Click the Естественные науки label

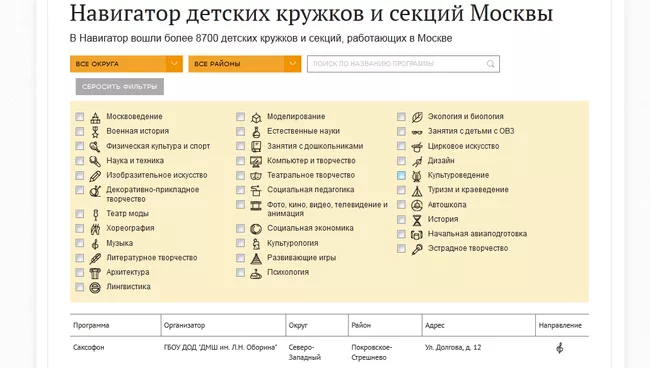click(303, 131)
